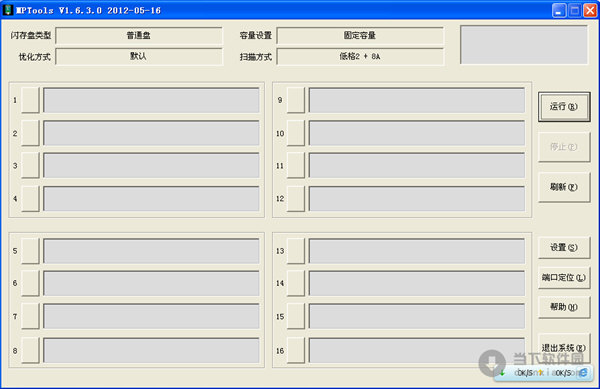Screen dimensions: 600x389
Task: Click the port 7 progress field
Action: click(x=151, y=316)
